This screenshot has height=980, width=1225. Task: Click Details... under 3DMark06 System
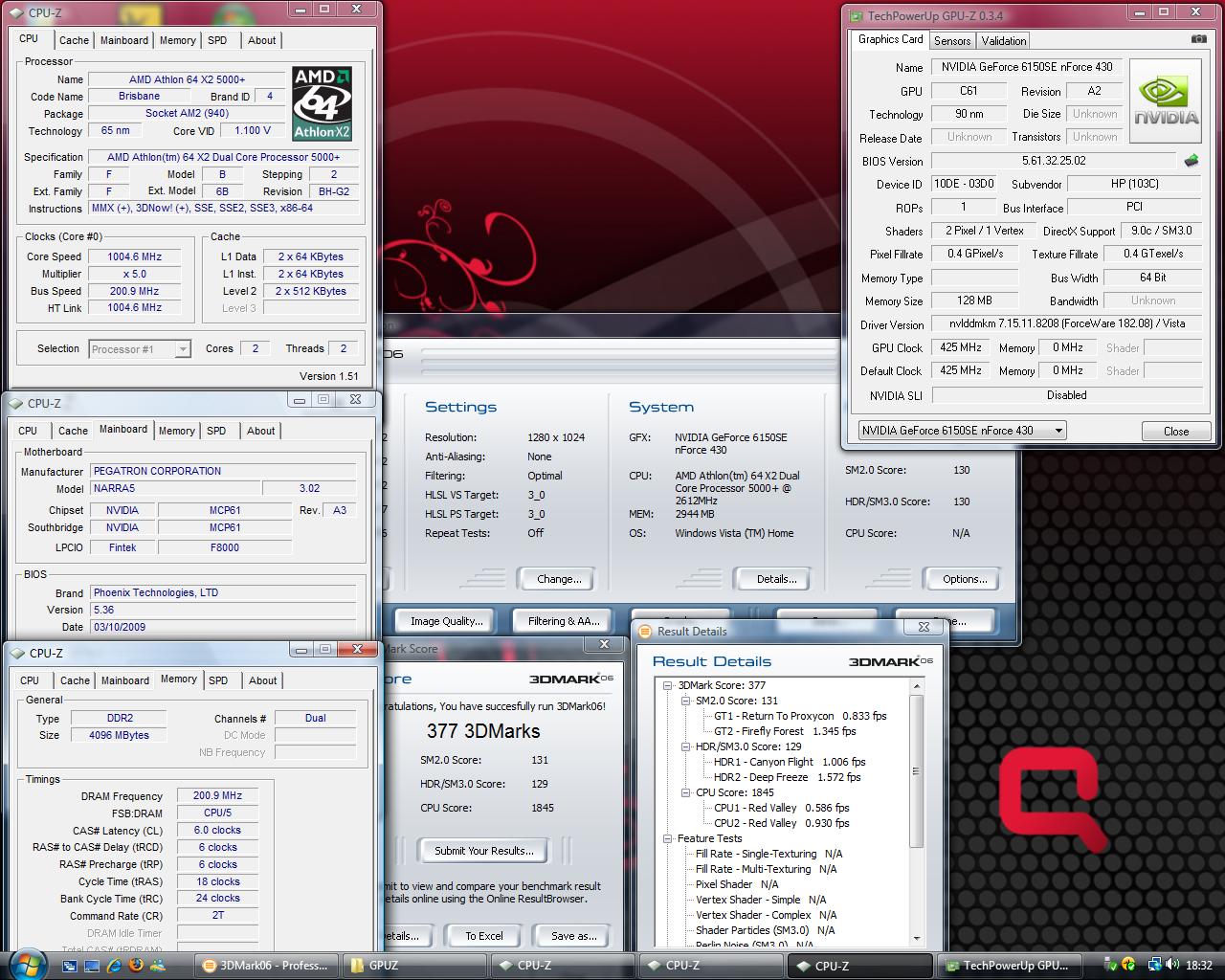(x=777, y=579)
